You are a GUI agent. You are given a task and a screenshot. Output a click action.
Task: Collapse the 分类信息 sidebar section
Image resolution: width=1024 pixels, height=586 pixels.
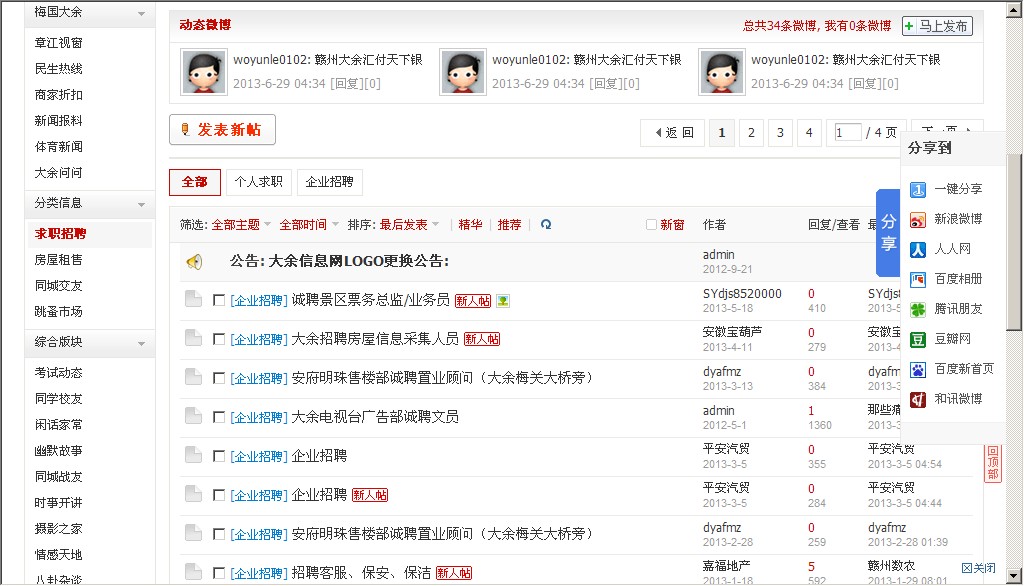tap(141, 204)
